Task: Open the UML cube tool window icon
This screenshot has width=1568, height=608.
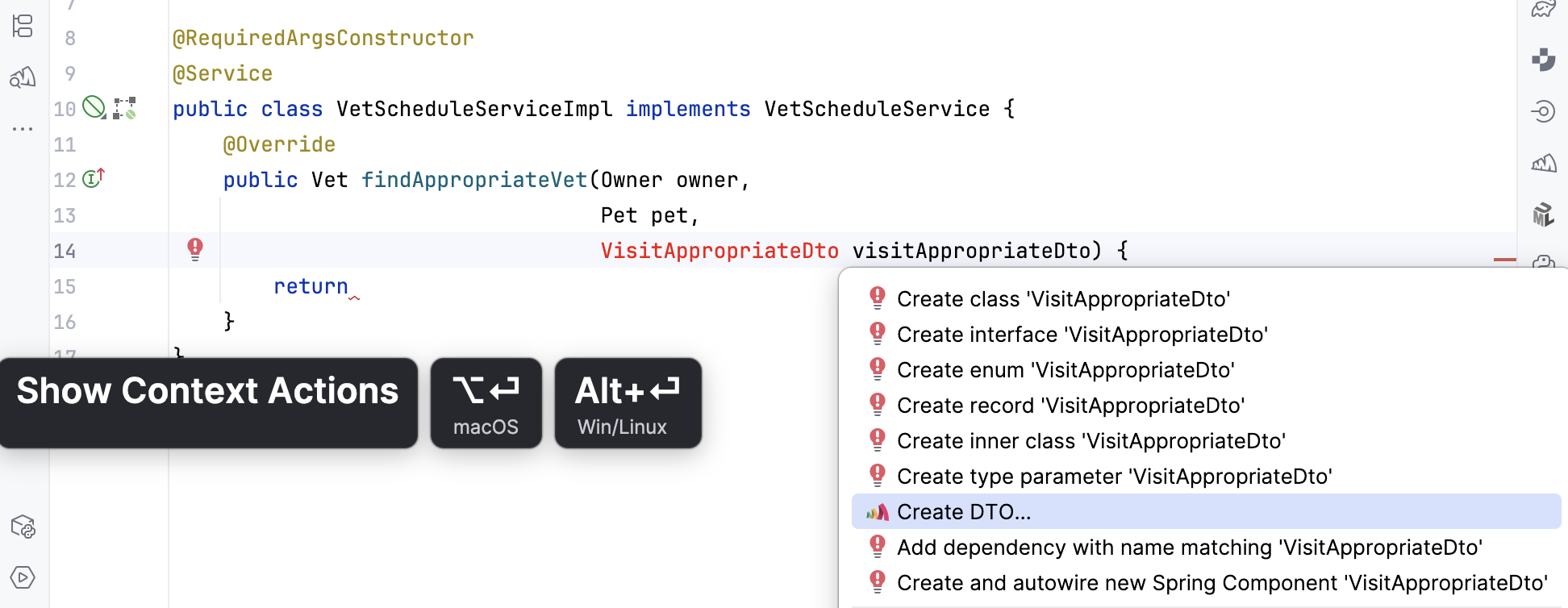Action: [x=1543, y=214]
